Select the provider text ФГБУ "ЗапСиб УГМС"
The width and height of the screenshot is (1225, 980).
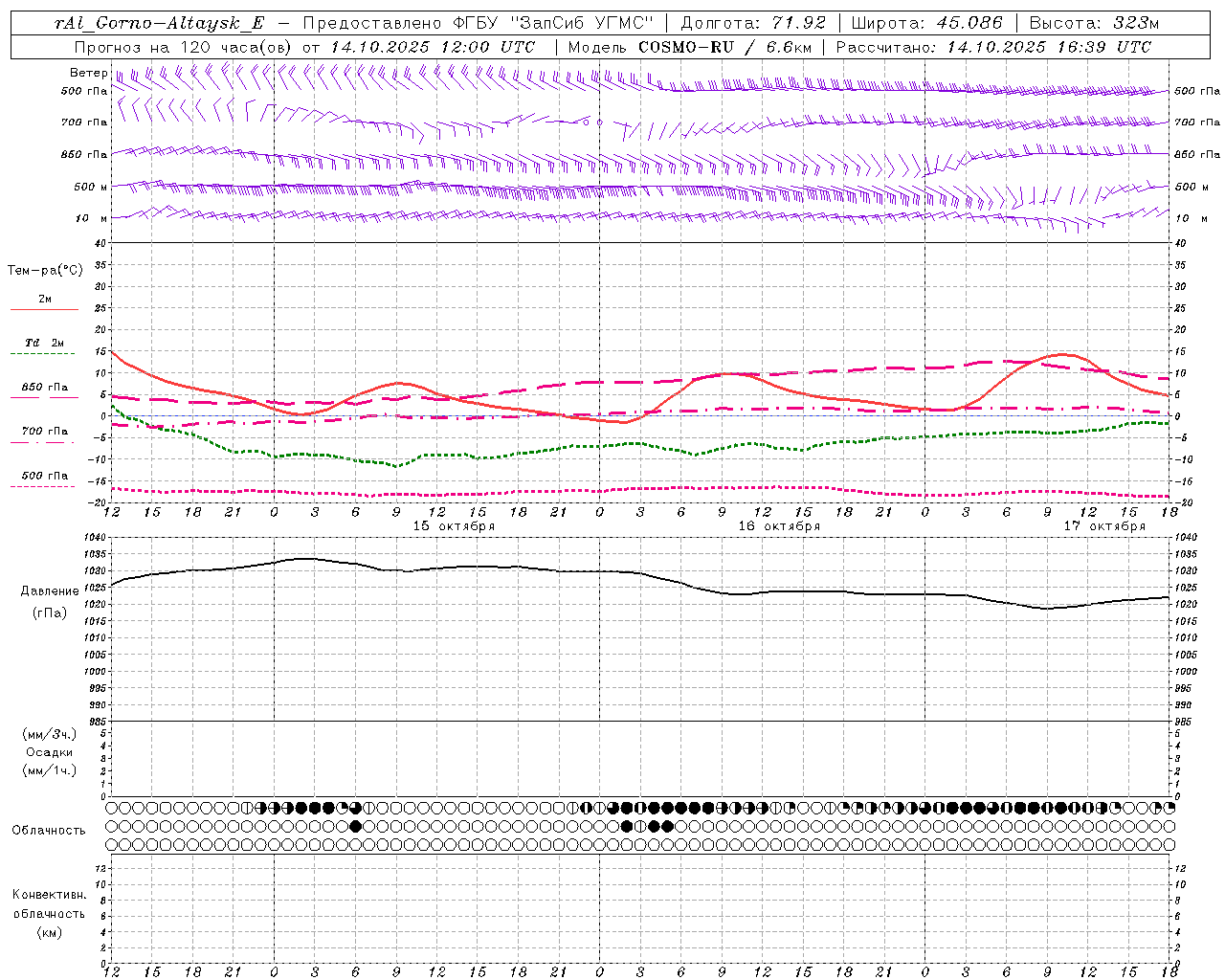[553, 23]
